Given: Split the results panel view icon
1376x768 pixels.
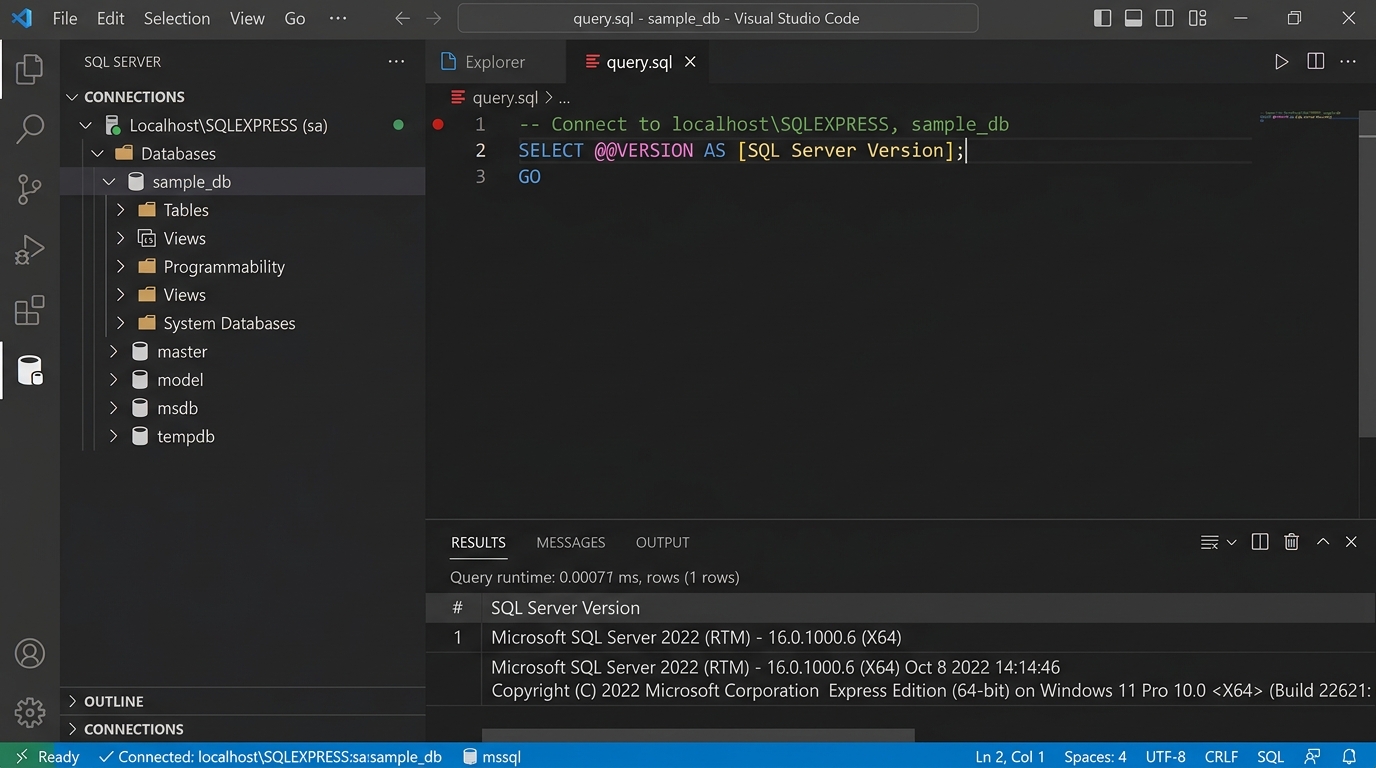Looking at the screenshot, I should coord(1260,542).
